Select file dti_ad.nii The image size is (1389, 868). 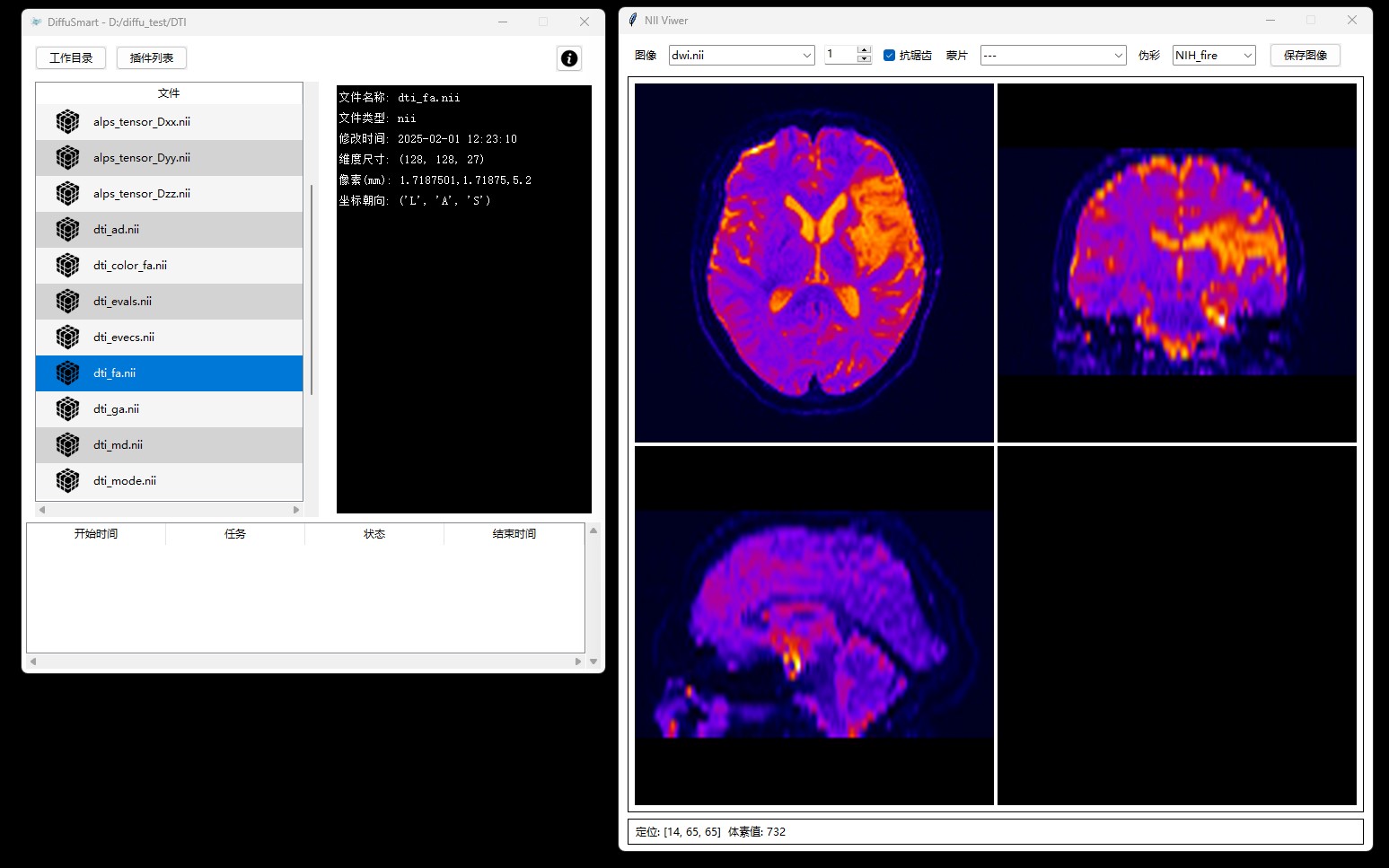click(169, 230)
